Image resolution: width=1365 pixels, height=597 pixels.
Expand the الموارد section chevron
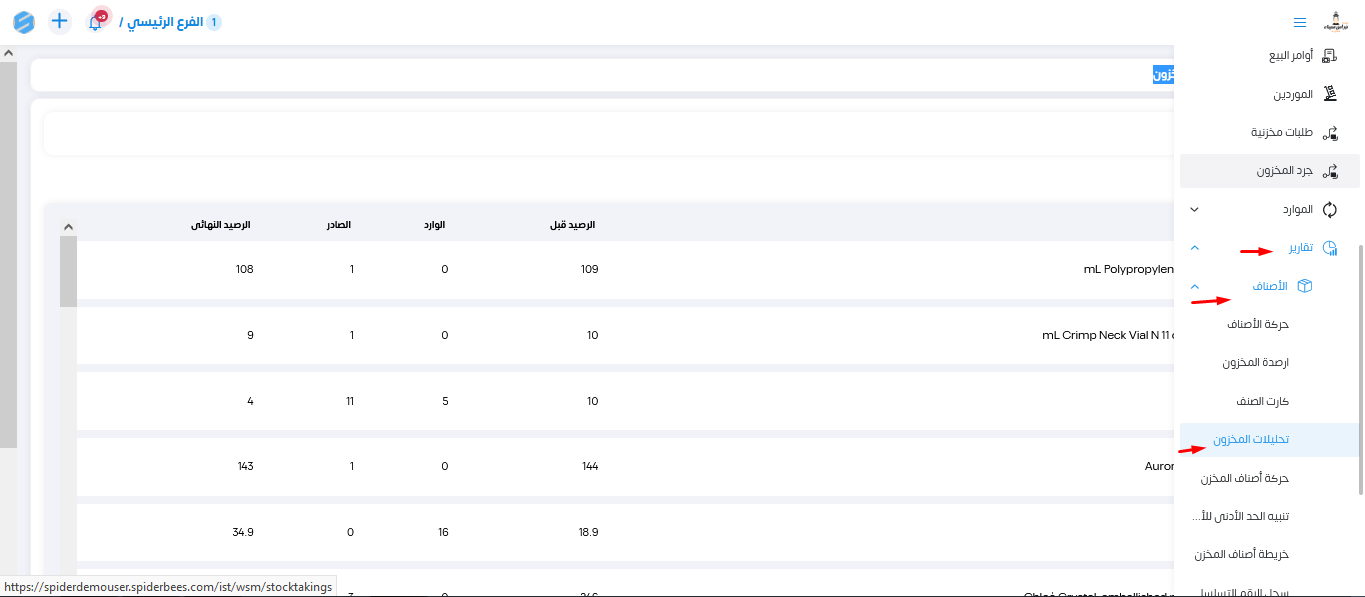pyautogui.click(x=1194, y=210)
